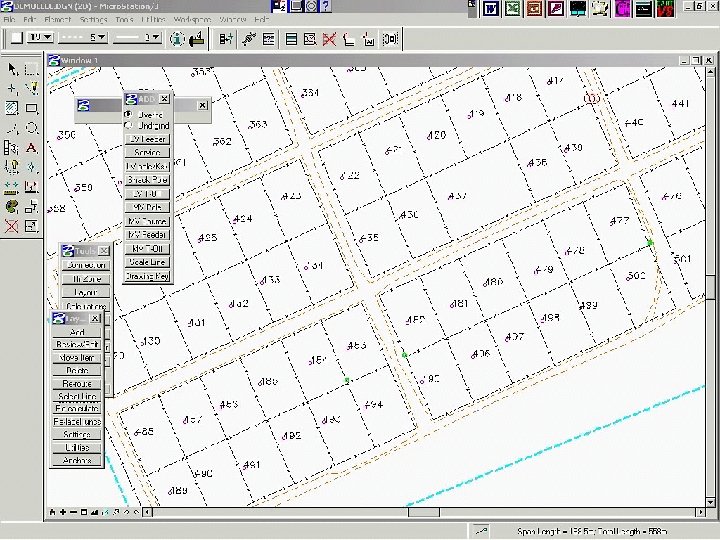Open Excel from the Office shortcut bar
The height and width of the screenshot is (540, 720).
point(512,9)
